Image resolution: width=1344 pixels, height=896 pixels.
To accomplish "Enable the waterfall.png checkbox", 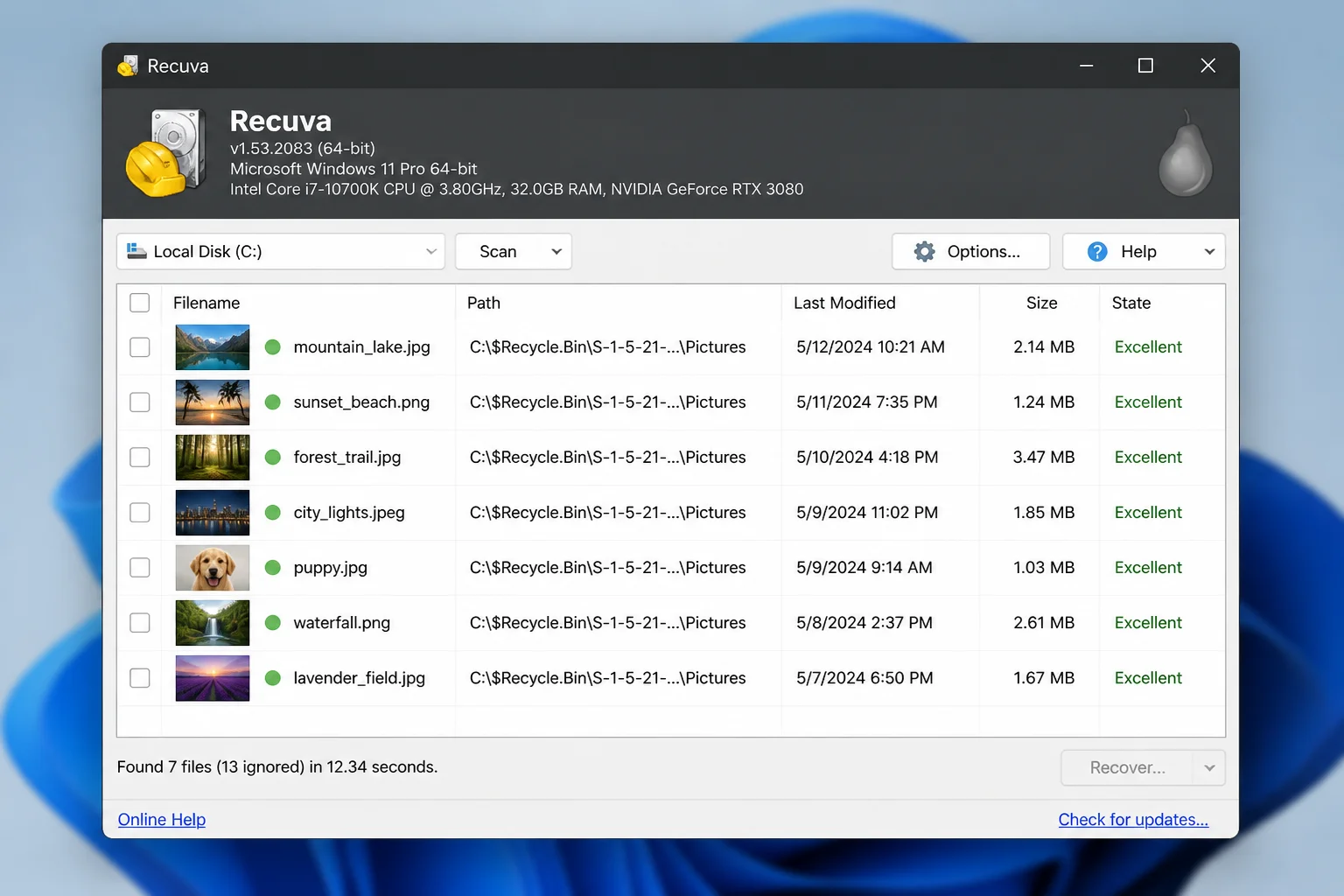I will coord(140,623).
